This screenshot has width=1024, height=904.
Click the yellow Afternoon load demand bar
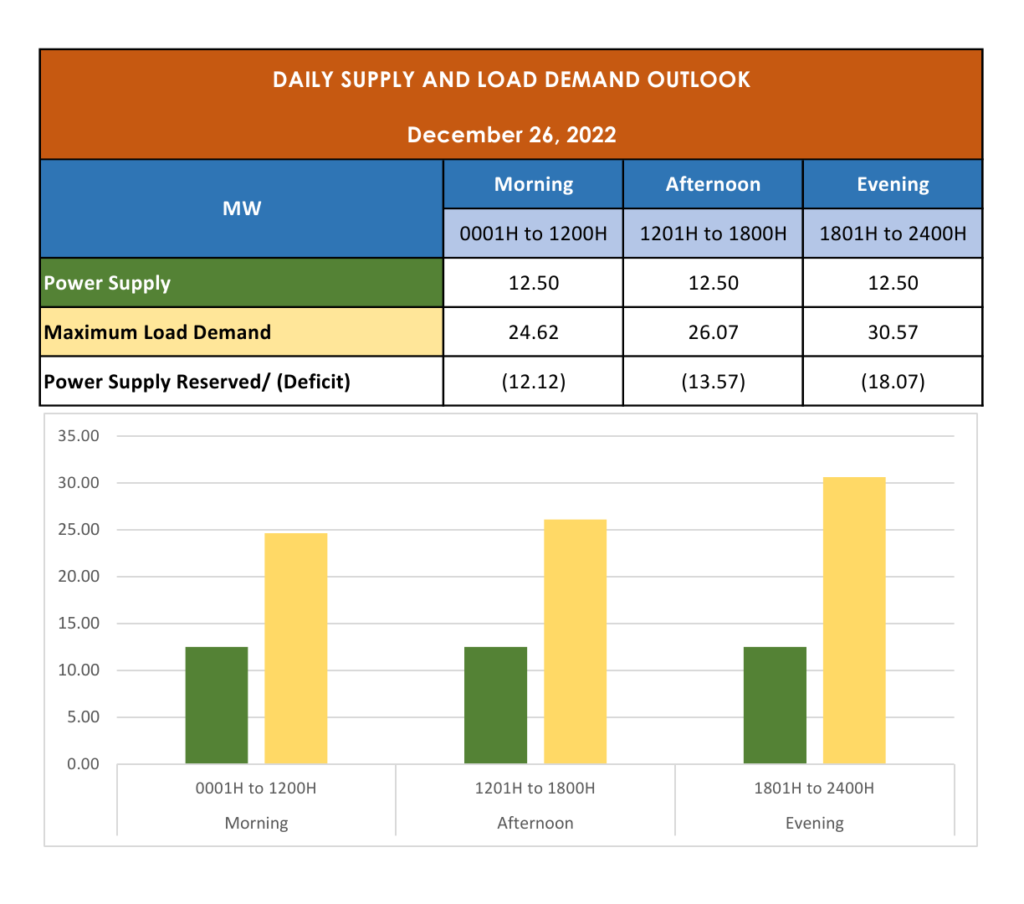pyautogui.click(x=575, y=642)
